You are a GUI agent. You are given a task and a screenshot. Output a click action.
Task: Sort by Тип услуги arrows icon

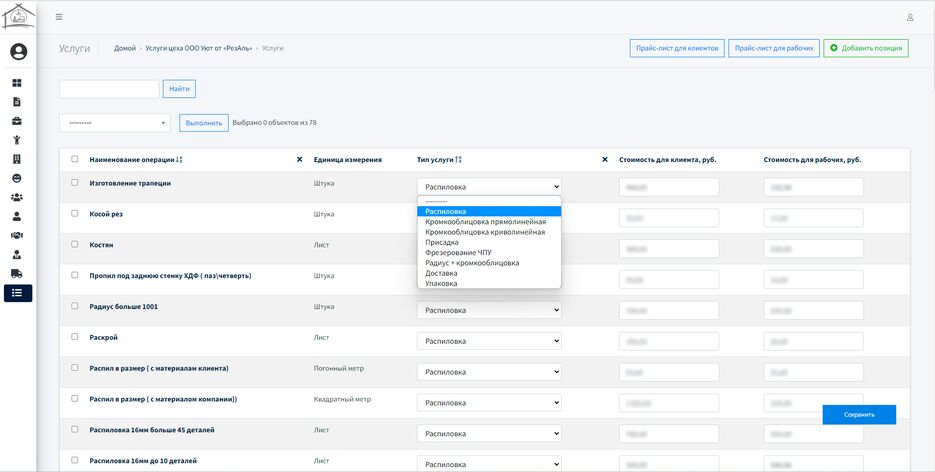[x=459, y=160]
